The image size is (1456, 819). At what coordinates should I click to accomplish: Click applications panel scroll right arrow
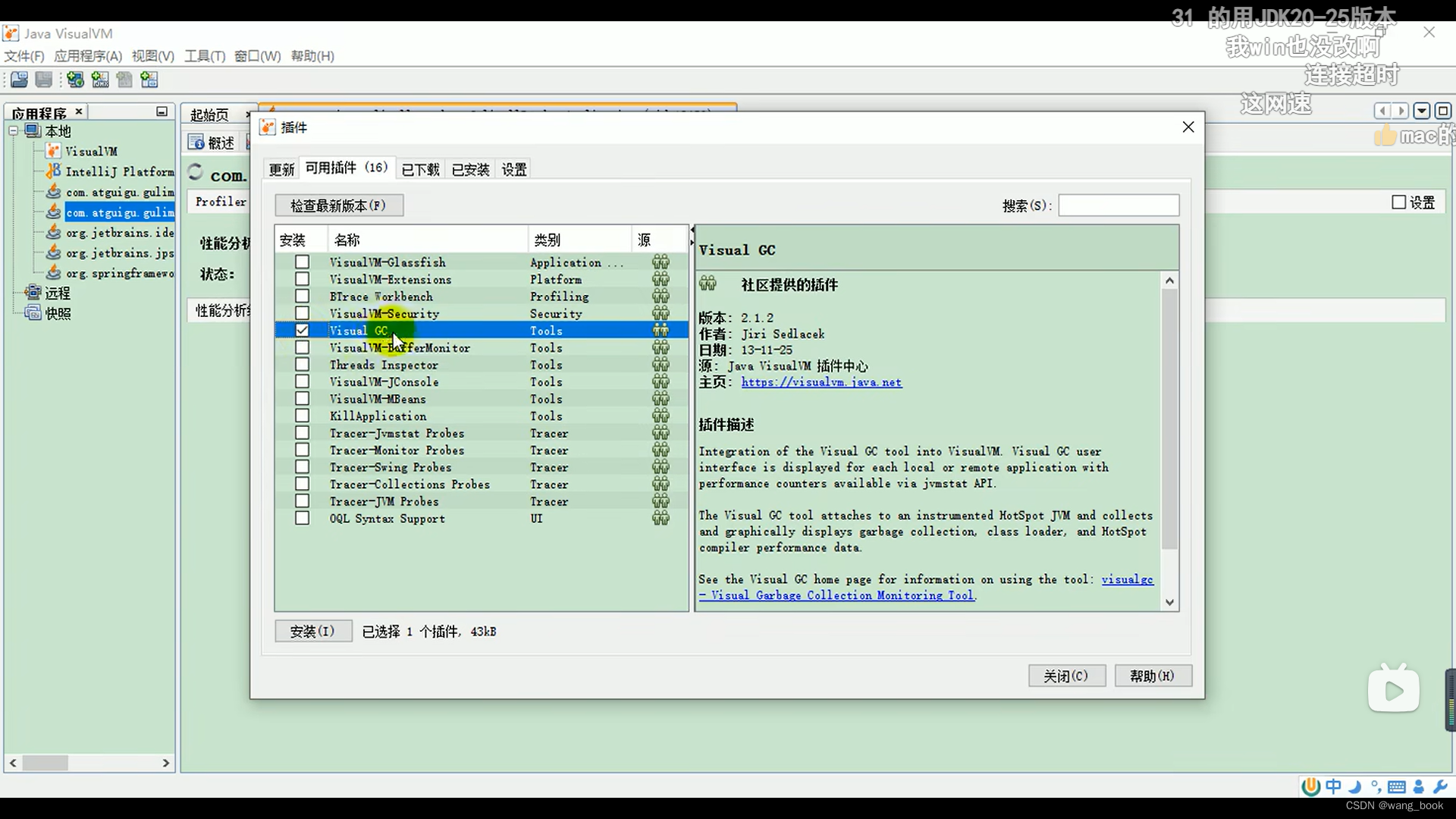tap(165, 763)
